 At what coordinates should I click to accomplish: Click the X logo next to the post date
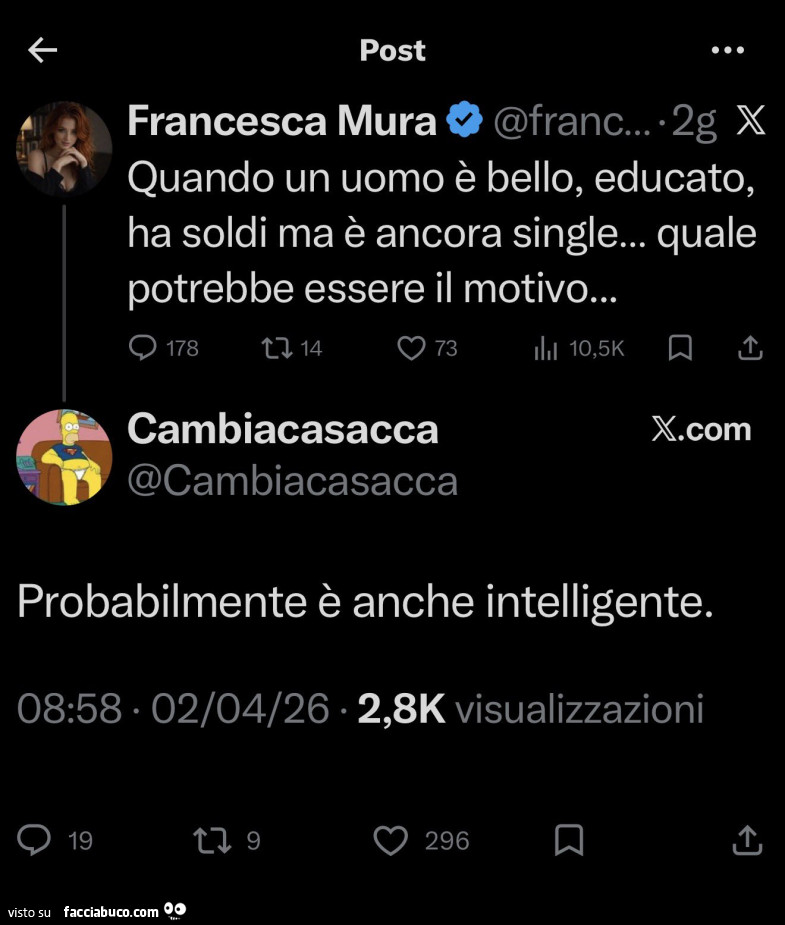click(x=750, y=119)
